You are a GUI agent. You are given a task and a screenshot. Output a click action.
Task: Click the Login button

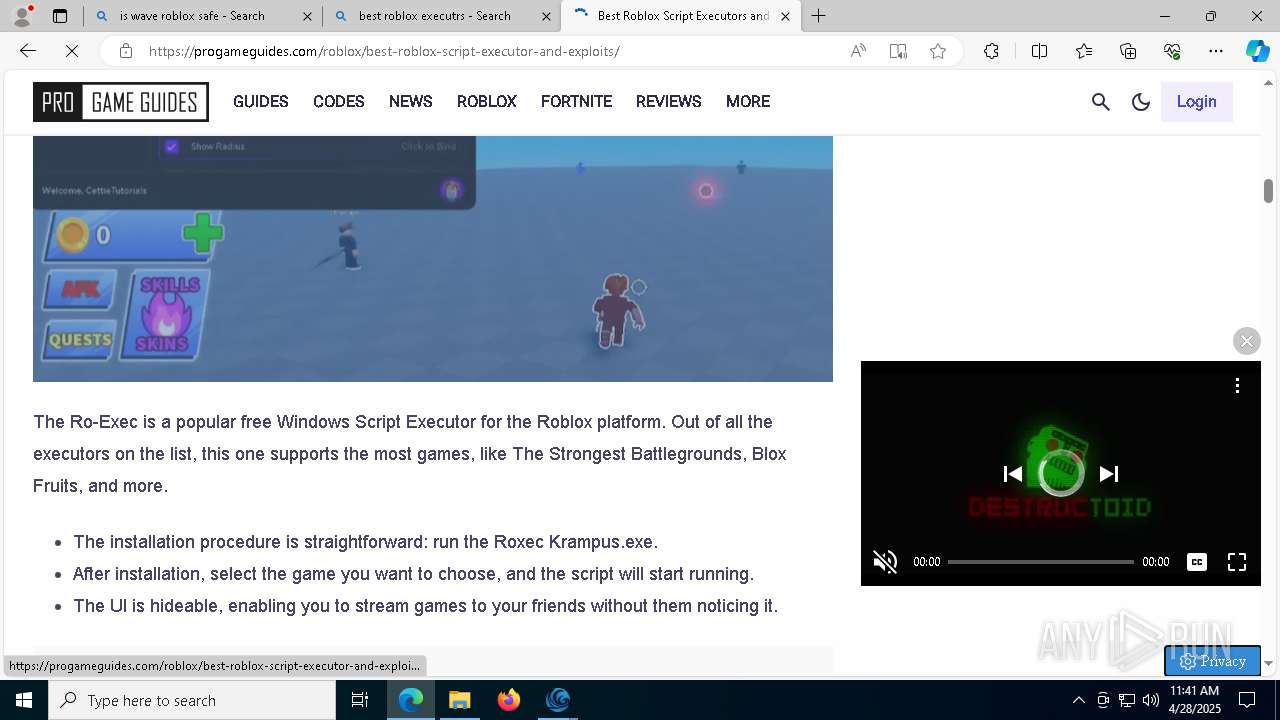click(x=1196, y=102)
